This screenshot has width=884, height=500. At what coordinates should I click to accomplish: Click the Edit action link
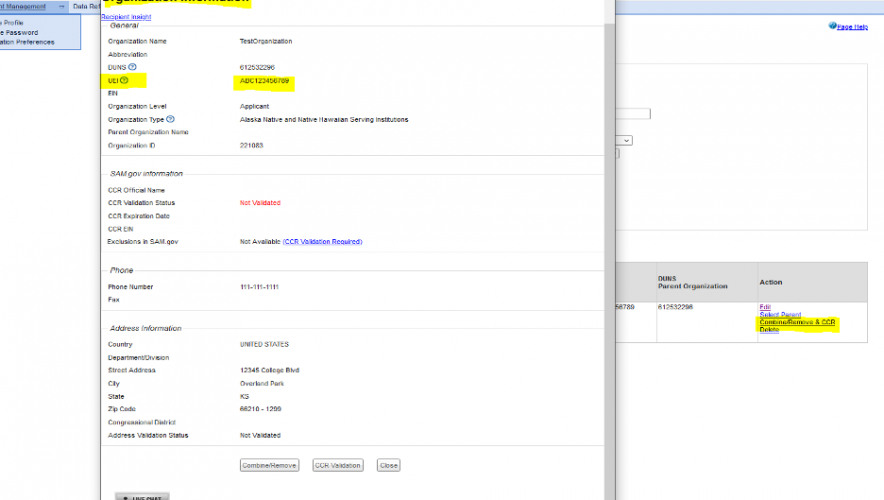(765, 307)
